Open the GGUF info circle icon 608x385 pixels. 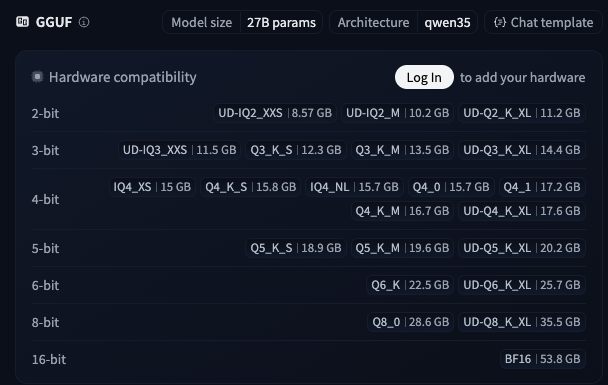tap(84, 22)
